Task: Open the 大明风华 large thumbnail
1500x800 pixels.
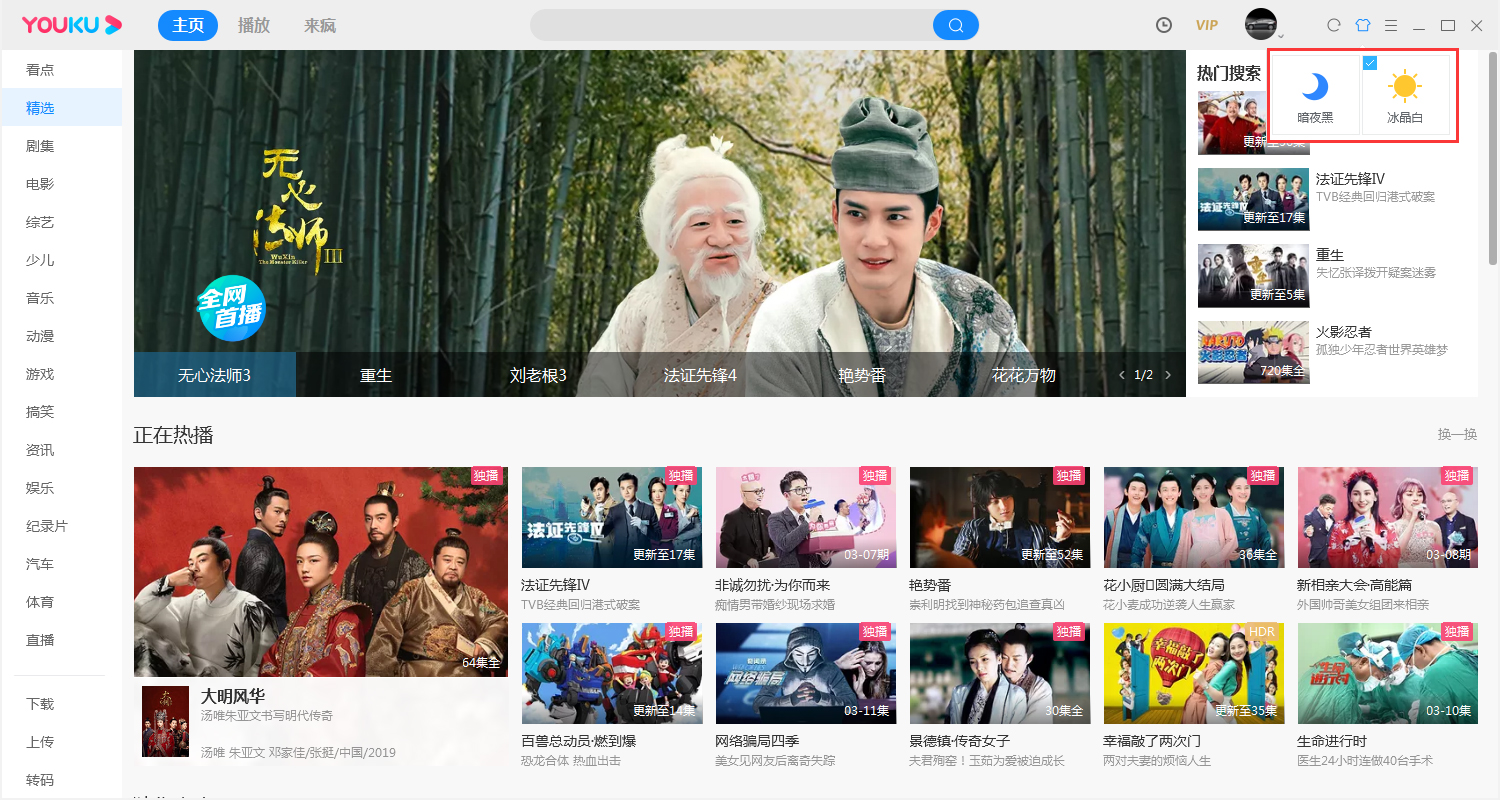Action: (320, 570)
